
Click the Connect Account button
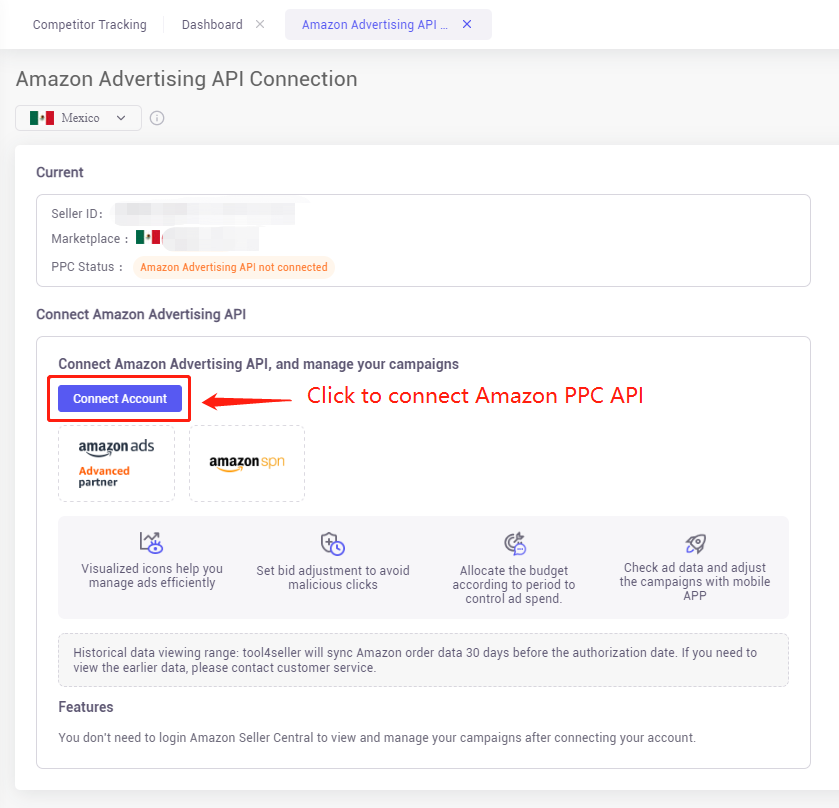pyautogui.click(x=120, y=399)
